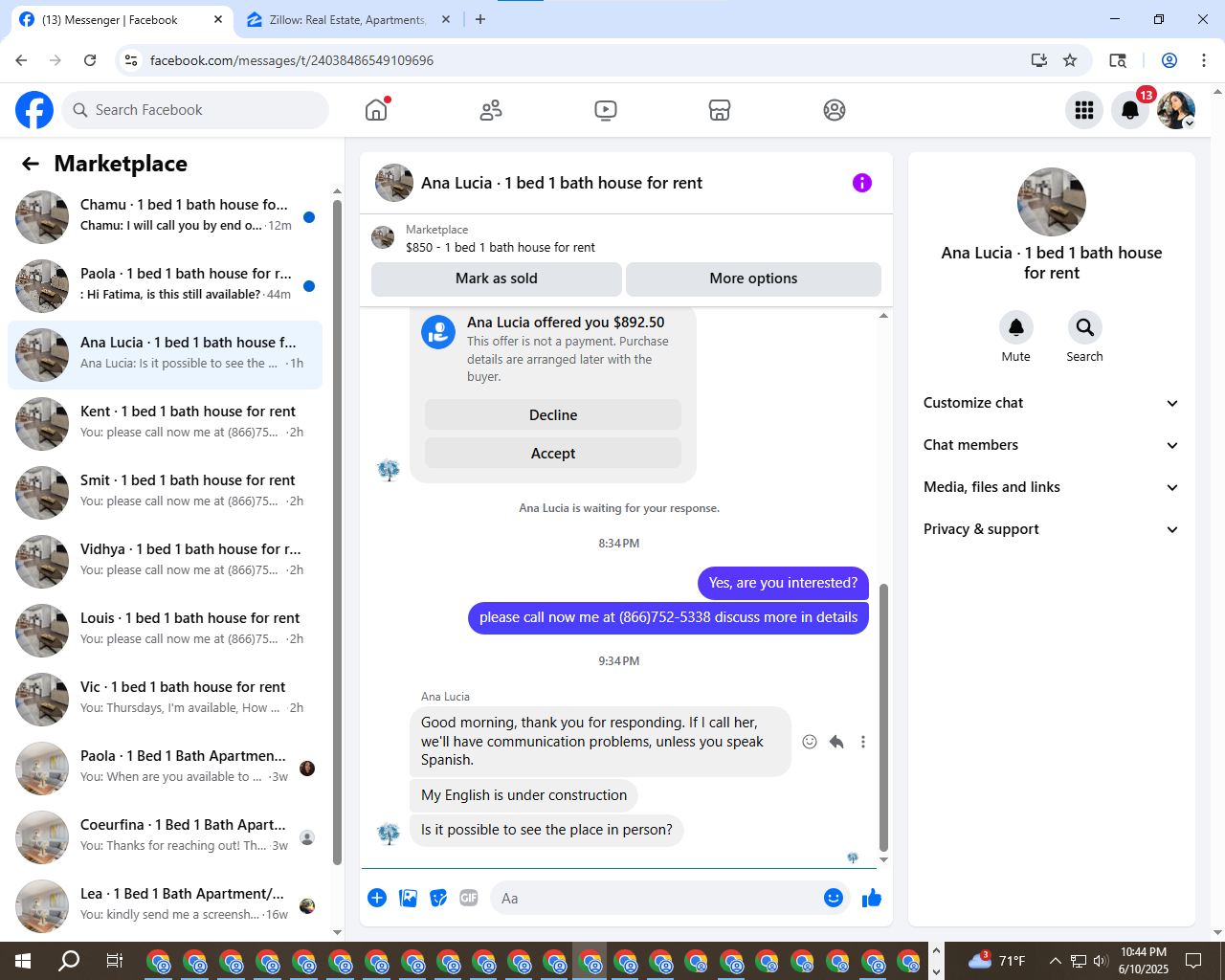The image size is (1225, 980).
Task: Open Windows taskbar search
Action: point(69,961)
